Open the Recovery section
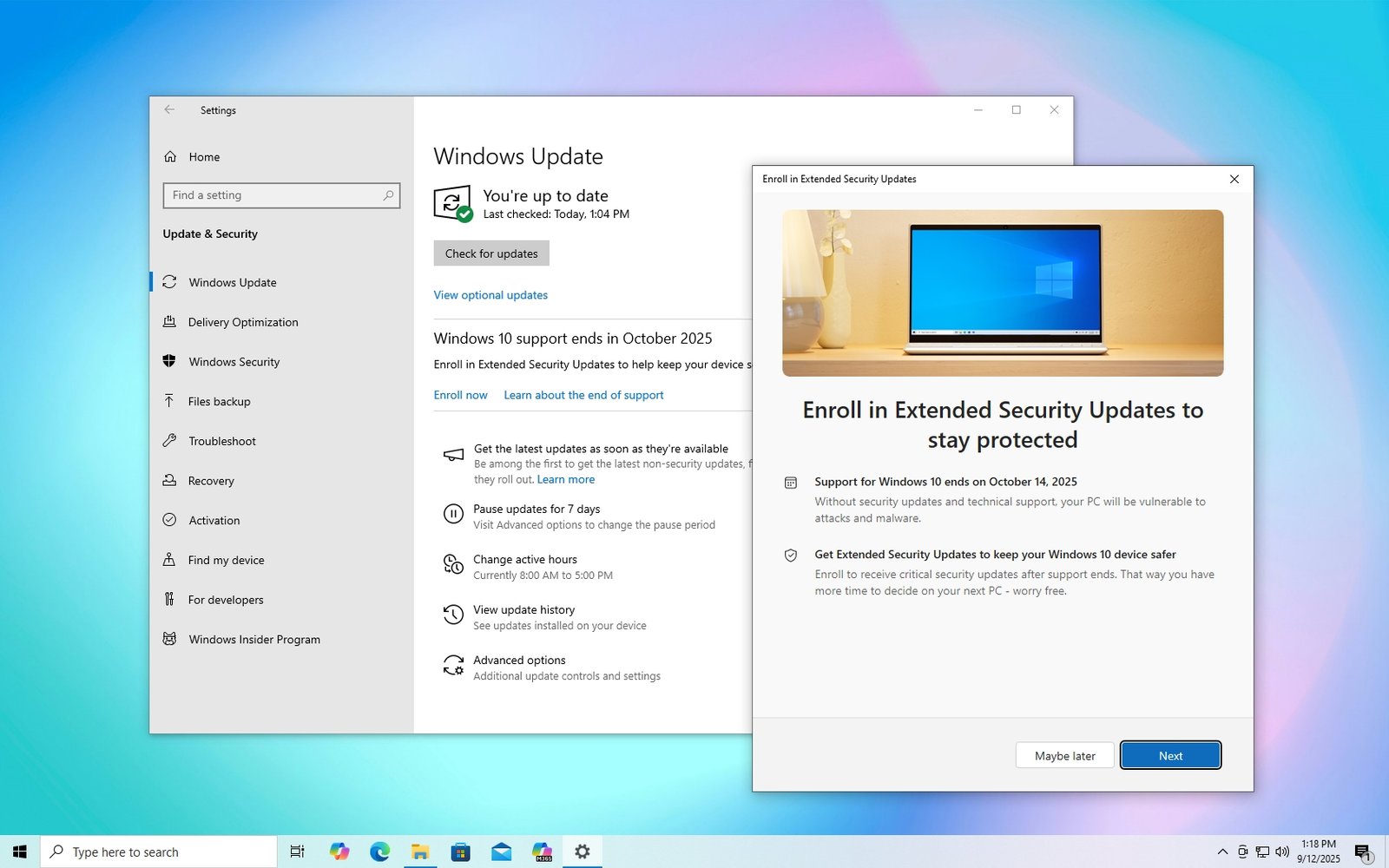This screenshot has width=1389, height=868. click(211, 481)
